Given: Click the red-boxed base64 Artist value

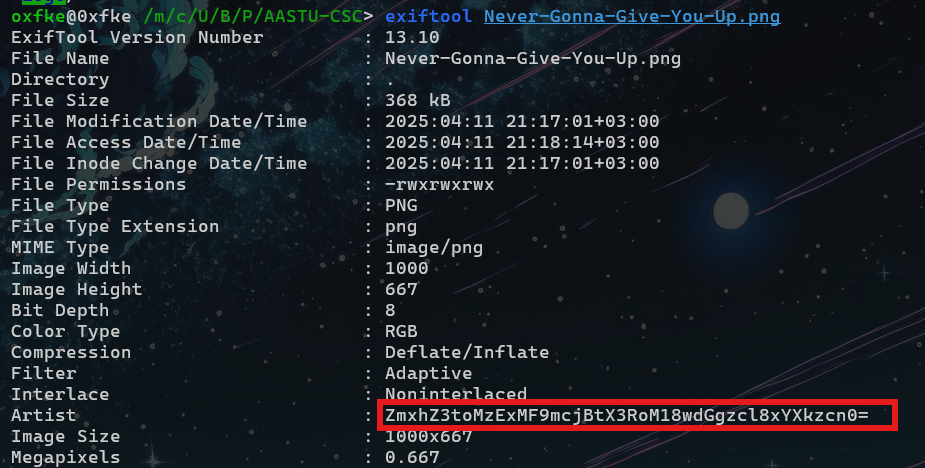Looking at the screenshot, I should [x=627, y=415].
